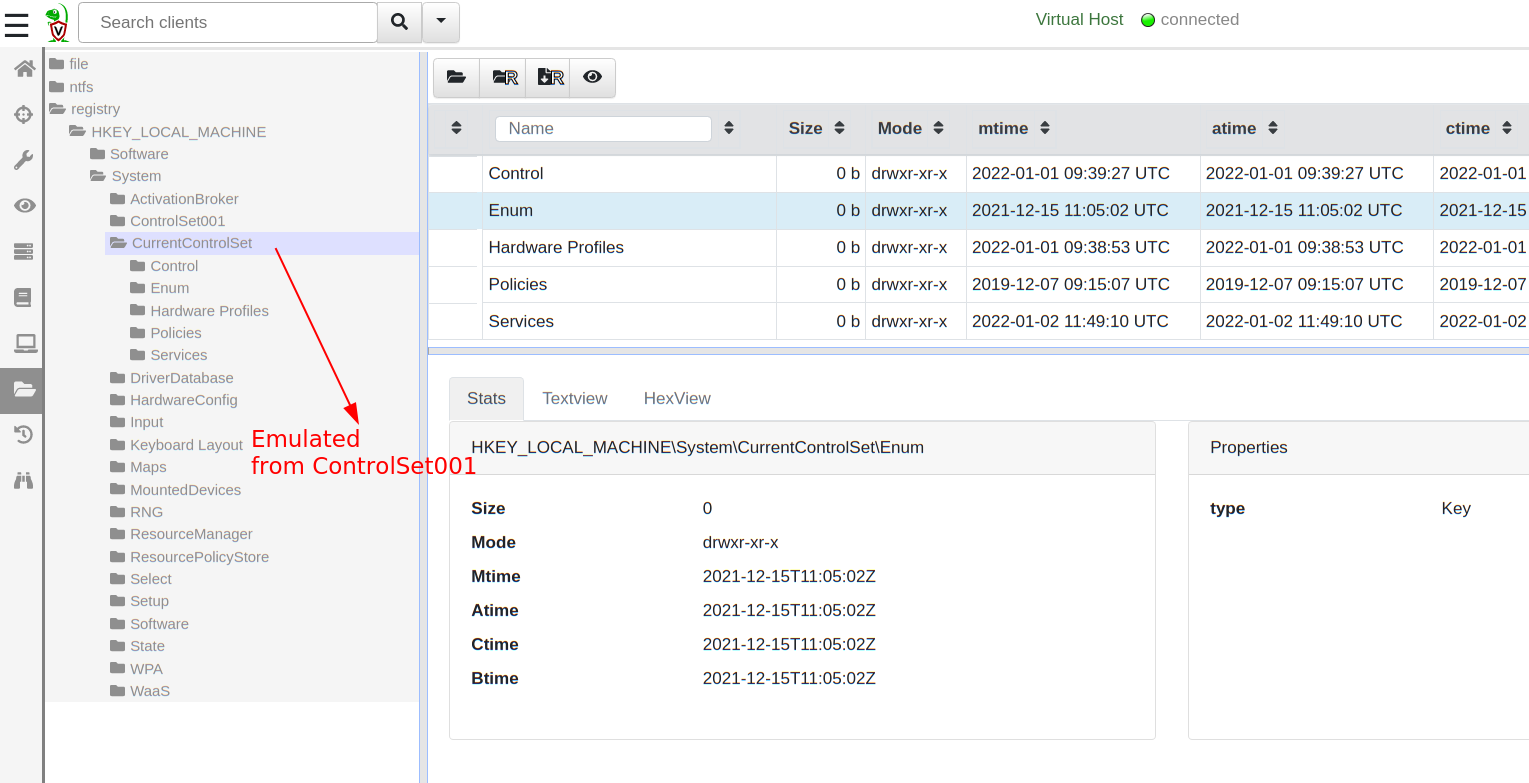The height and width of the screenshot is (783, 1529).
Task: Recursively refresh directory using the folder-R icon
Action: click(x=503, y=77)
